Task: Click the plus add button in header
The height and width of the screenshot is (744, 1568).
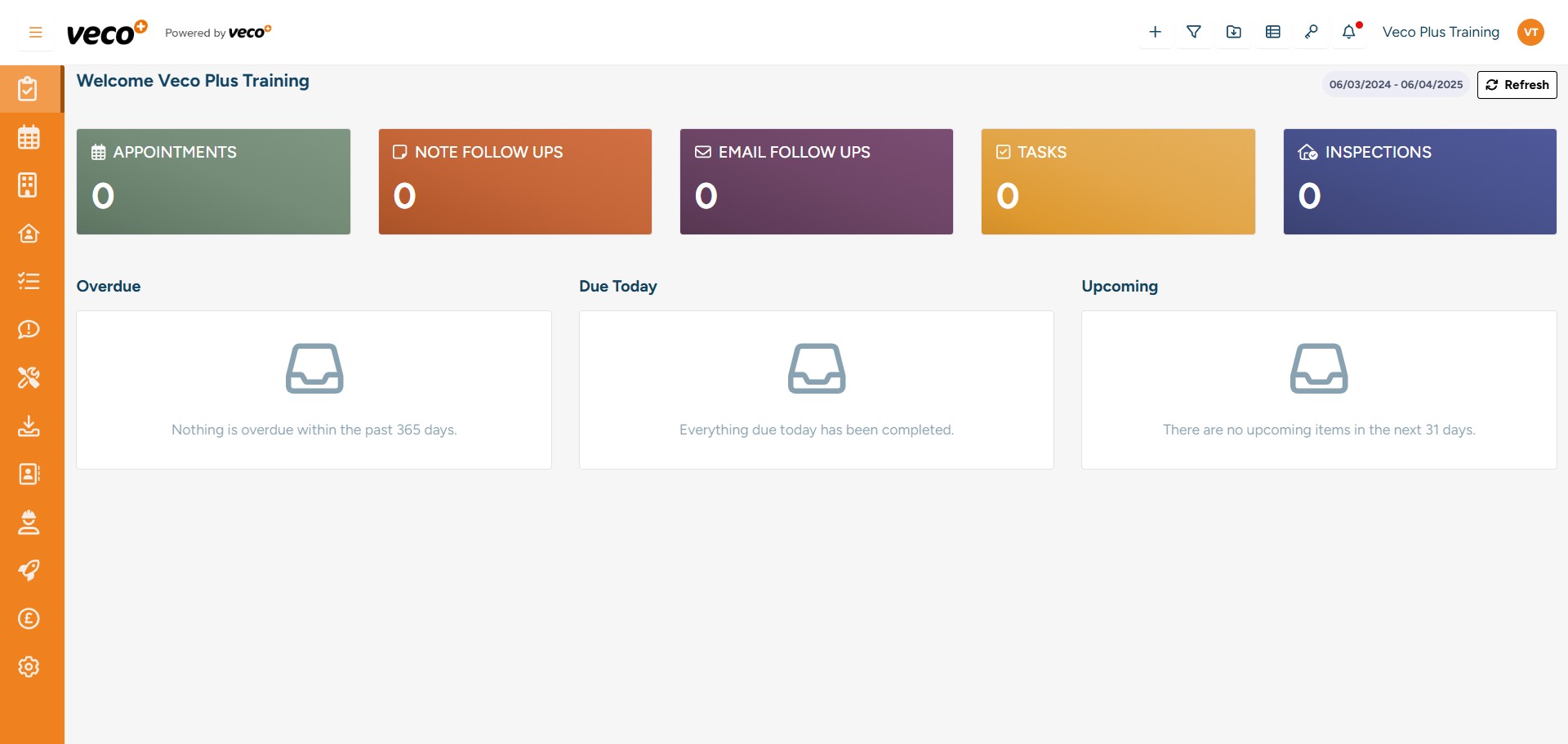Action: click(1155, 32)
